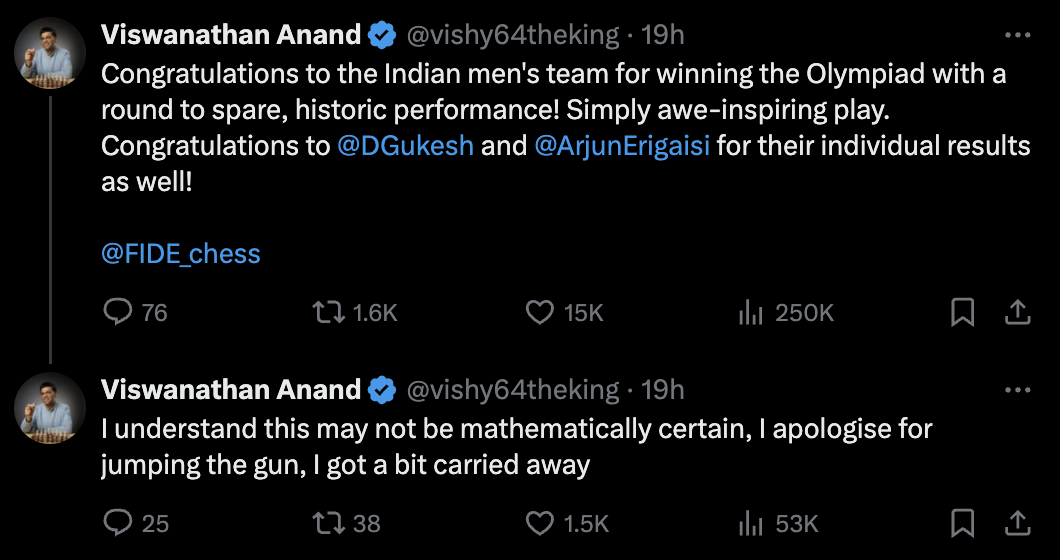The image size is (1060, 560).
Task: Open the @ArjunErigaisi mention link
Action: 622,146
